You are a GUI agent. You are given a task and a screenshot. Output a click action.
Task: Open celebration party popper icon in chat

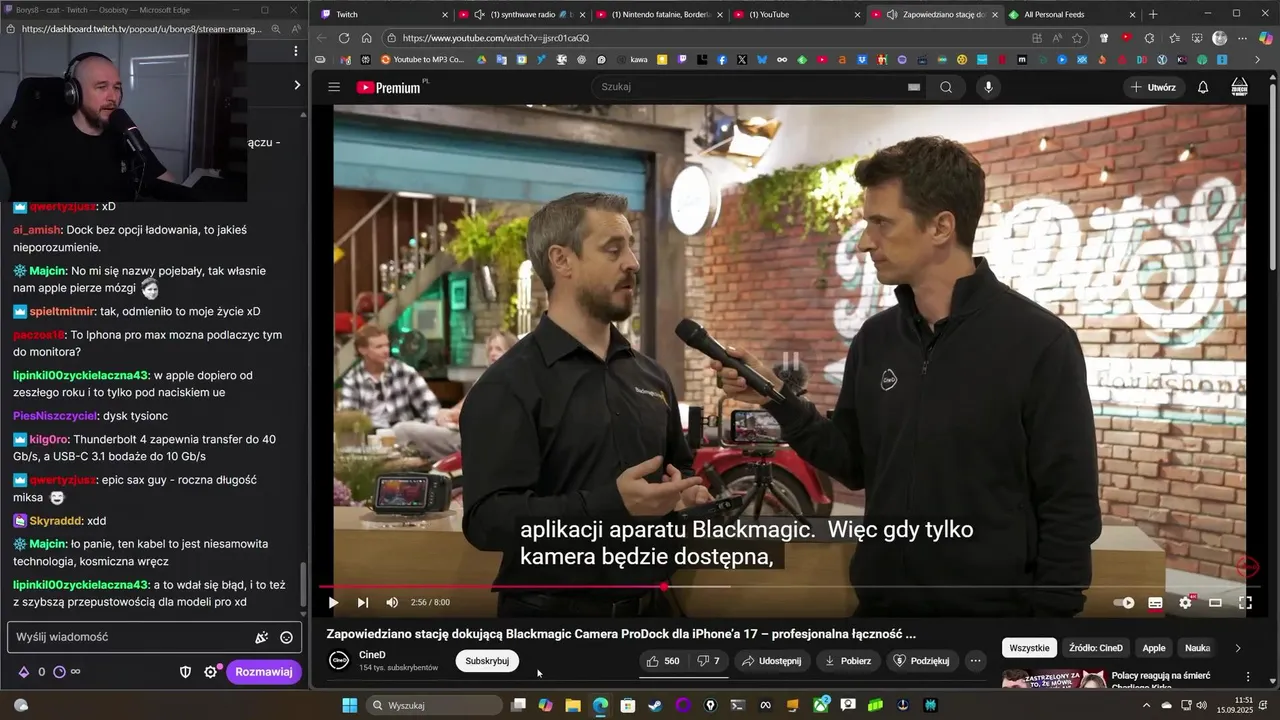coord(261,637)
